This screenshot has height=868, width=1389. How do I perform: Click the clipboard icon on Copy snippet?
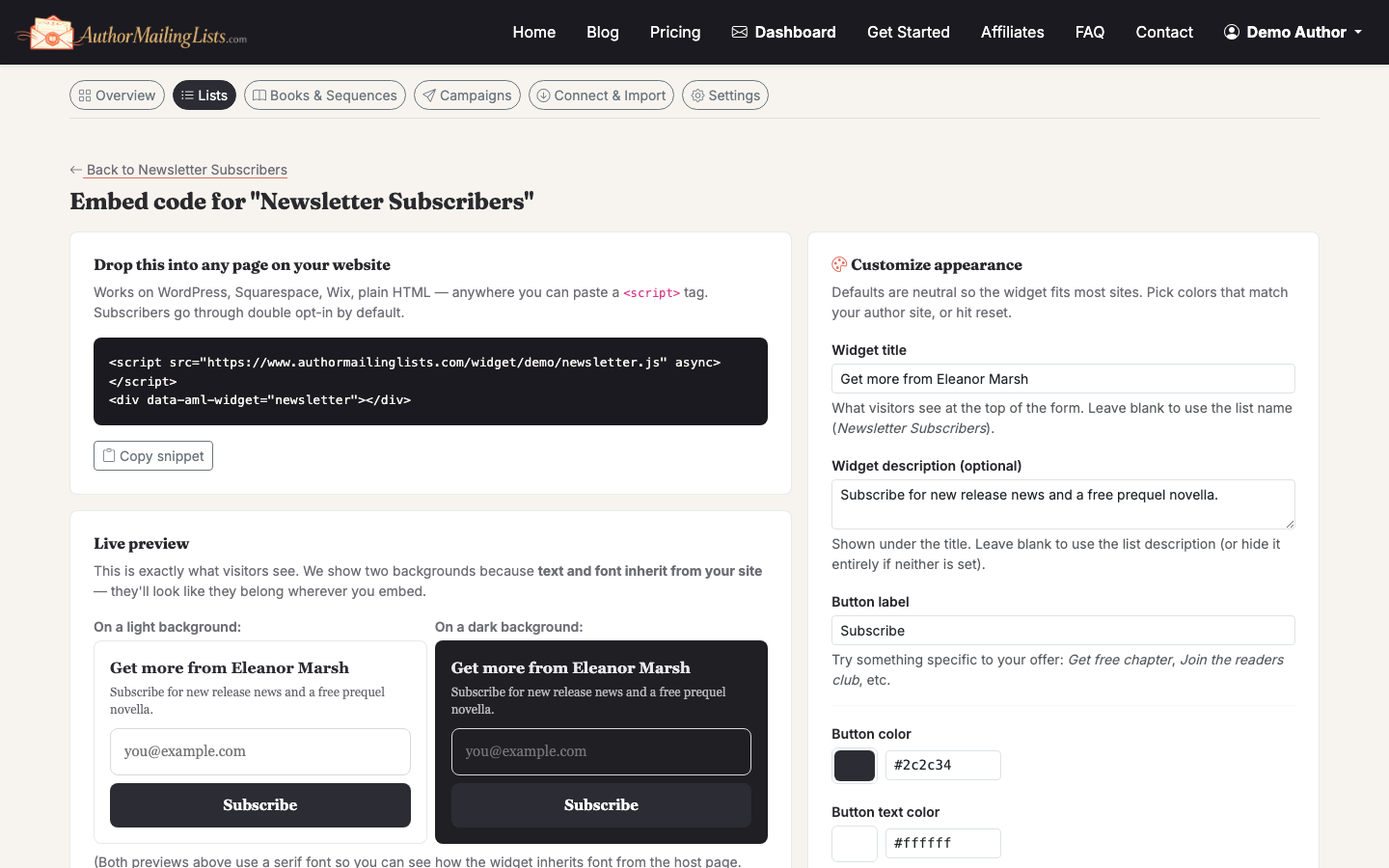tap(109, 455)
